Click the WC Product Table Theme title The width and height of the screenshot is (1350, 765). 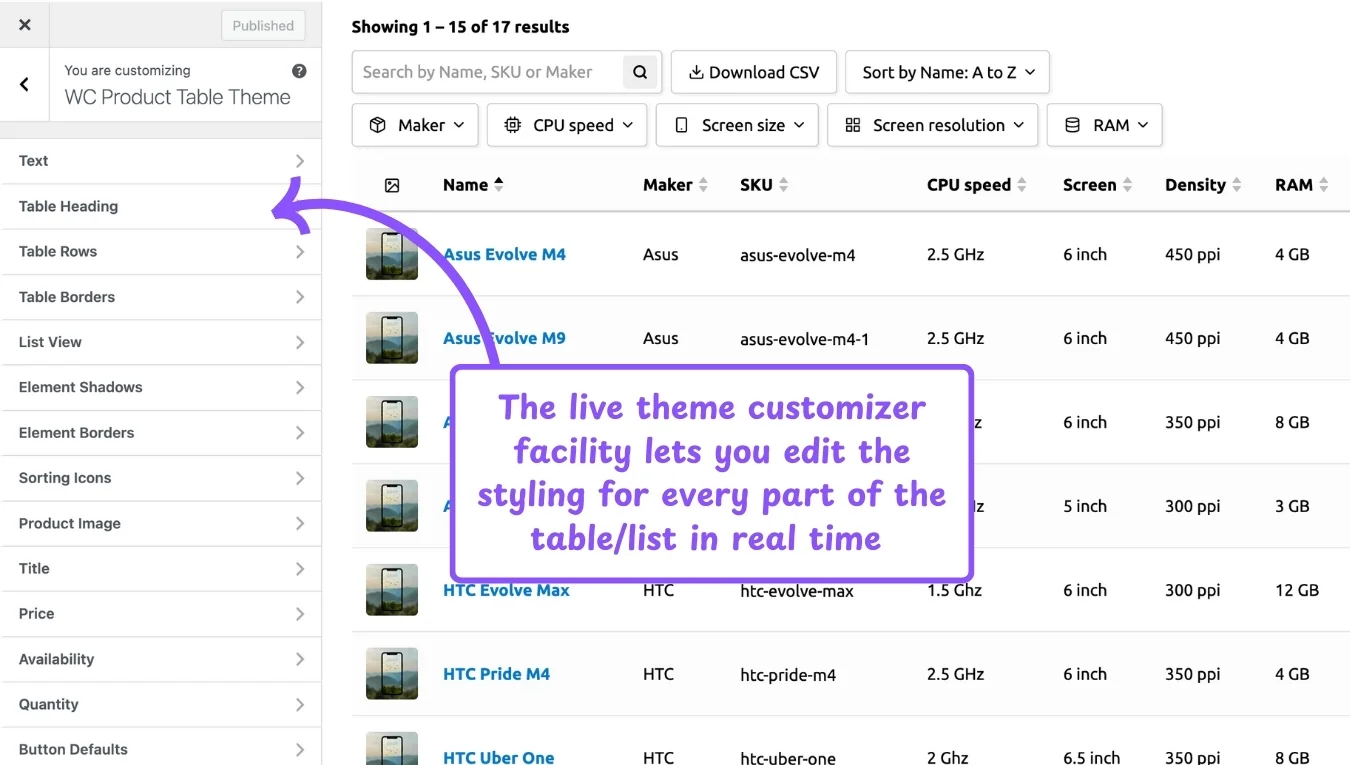(177, 97)
